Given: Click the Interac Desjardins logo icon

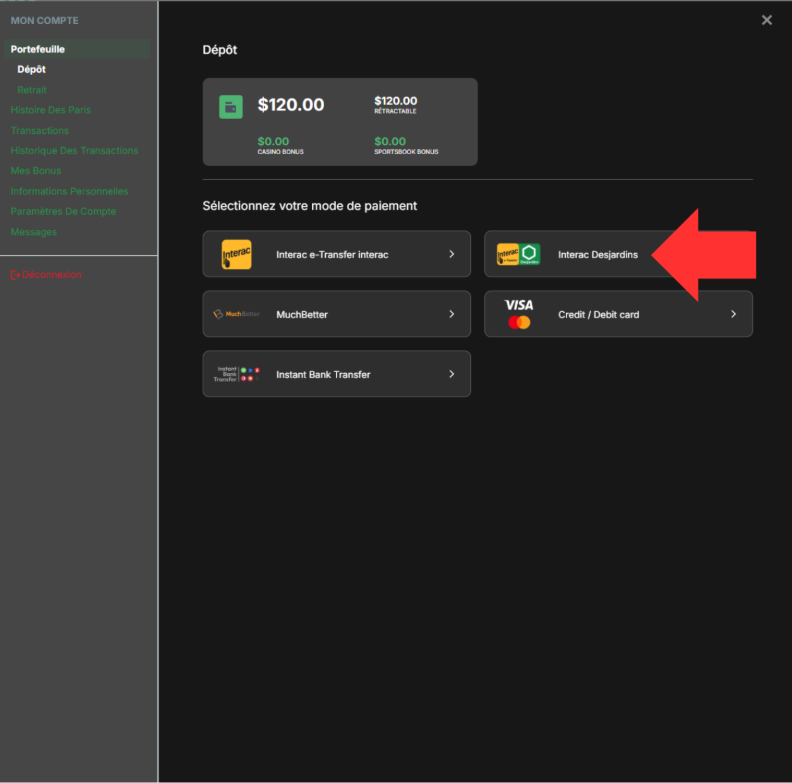Looking at the screenshot, I should tap(518, 255).
